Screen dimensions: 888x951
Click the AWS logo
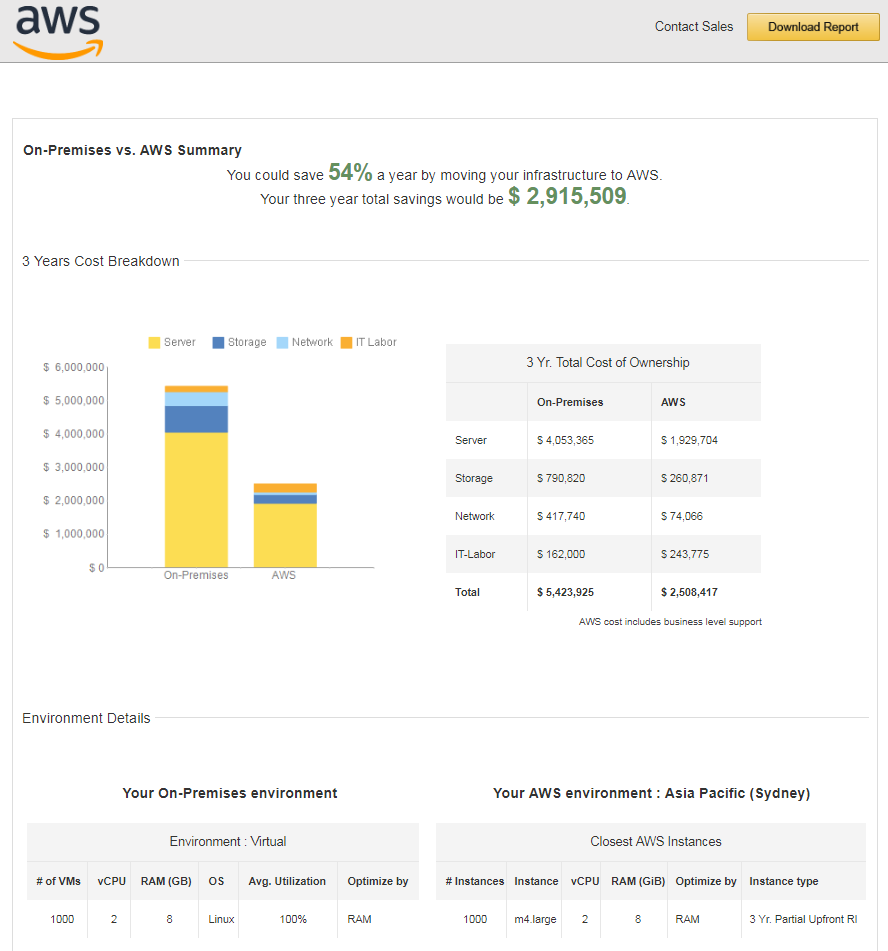pos(58,33)
